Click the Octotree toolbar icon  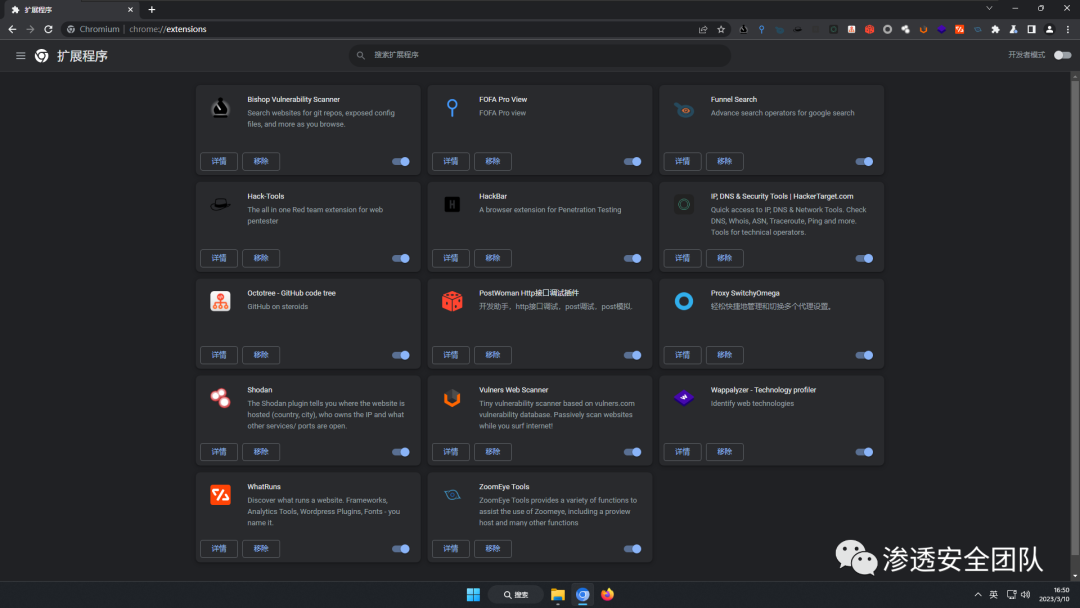pyautogui.click(x=851, y=30)
